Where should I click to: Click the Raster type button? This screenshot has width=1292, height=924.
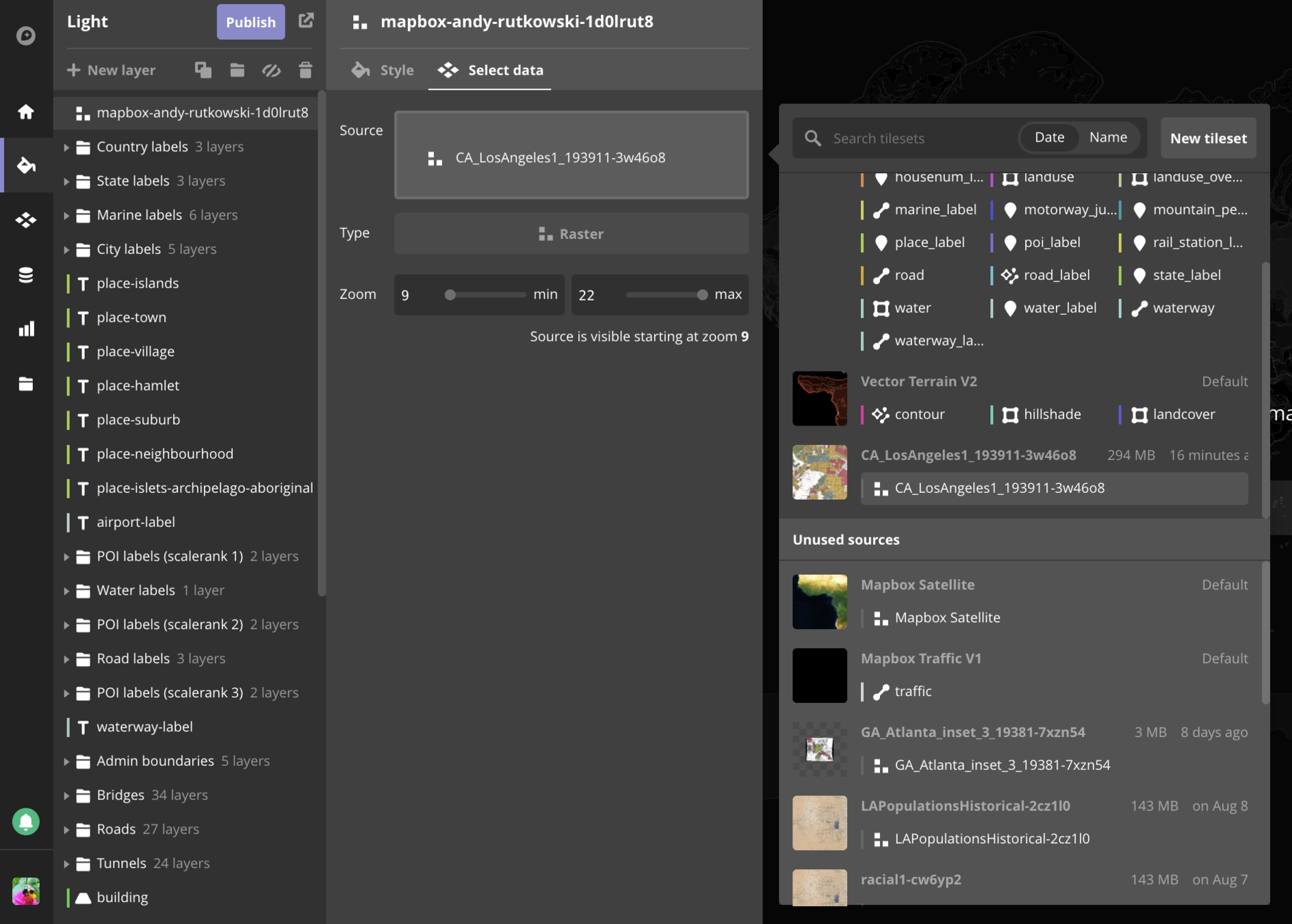pos(571,233)
